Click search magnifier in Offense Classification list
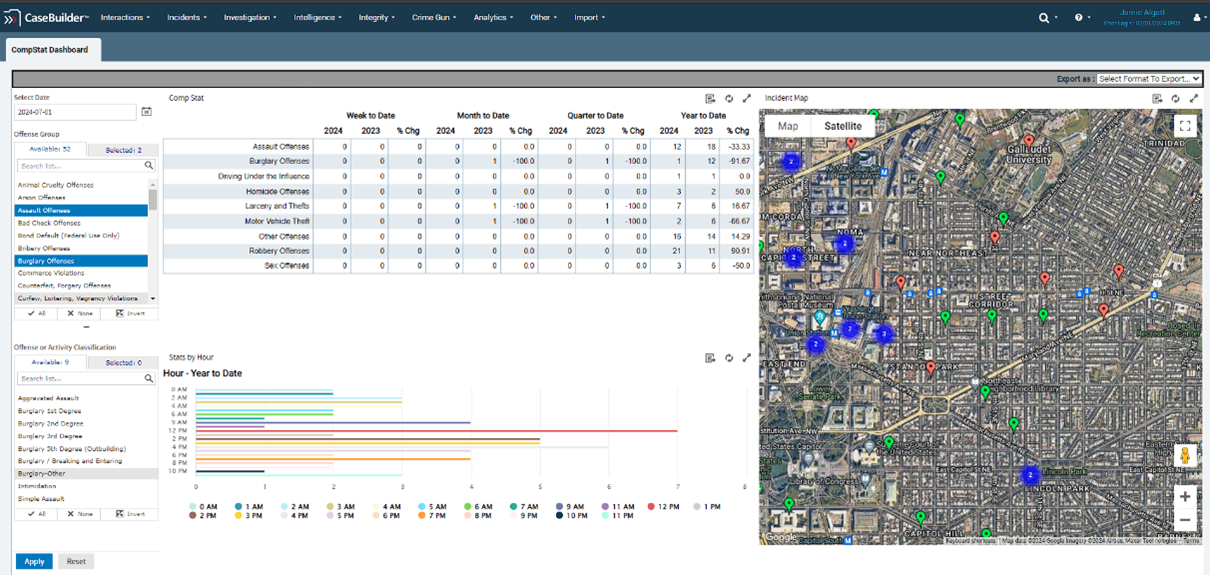This screenshot has width=1210, height=575. (149, 379)
